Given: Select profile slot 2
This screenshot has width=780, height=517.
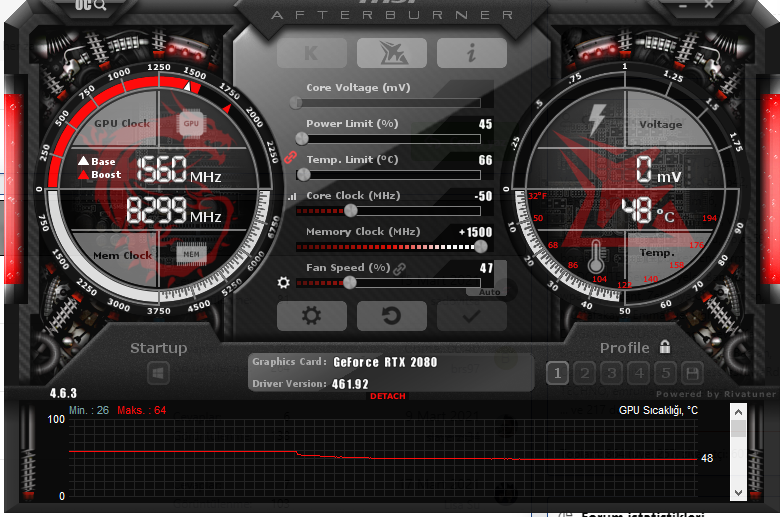Looking at the screenshot, I should [x=585, y=373].
